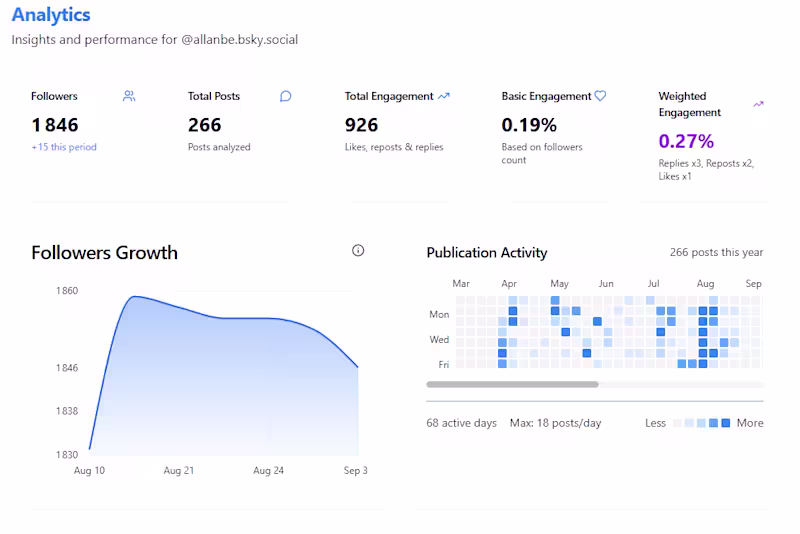This screenshot has height=534, width=800.
Task: Click the Publication Activity title
Action: [487, 252]
